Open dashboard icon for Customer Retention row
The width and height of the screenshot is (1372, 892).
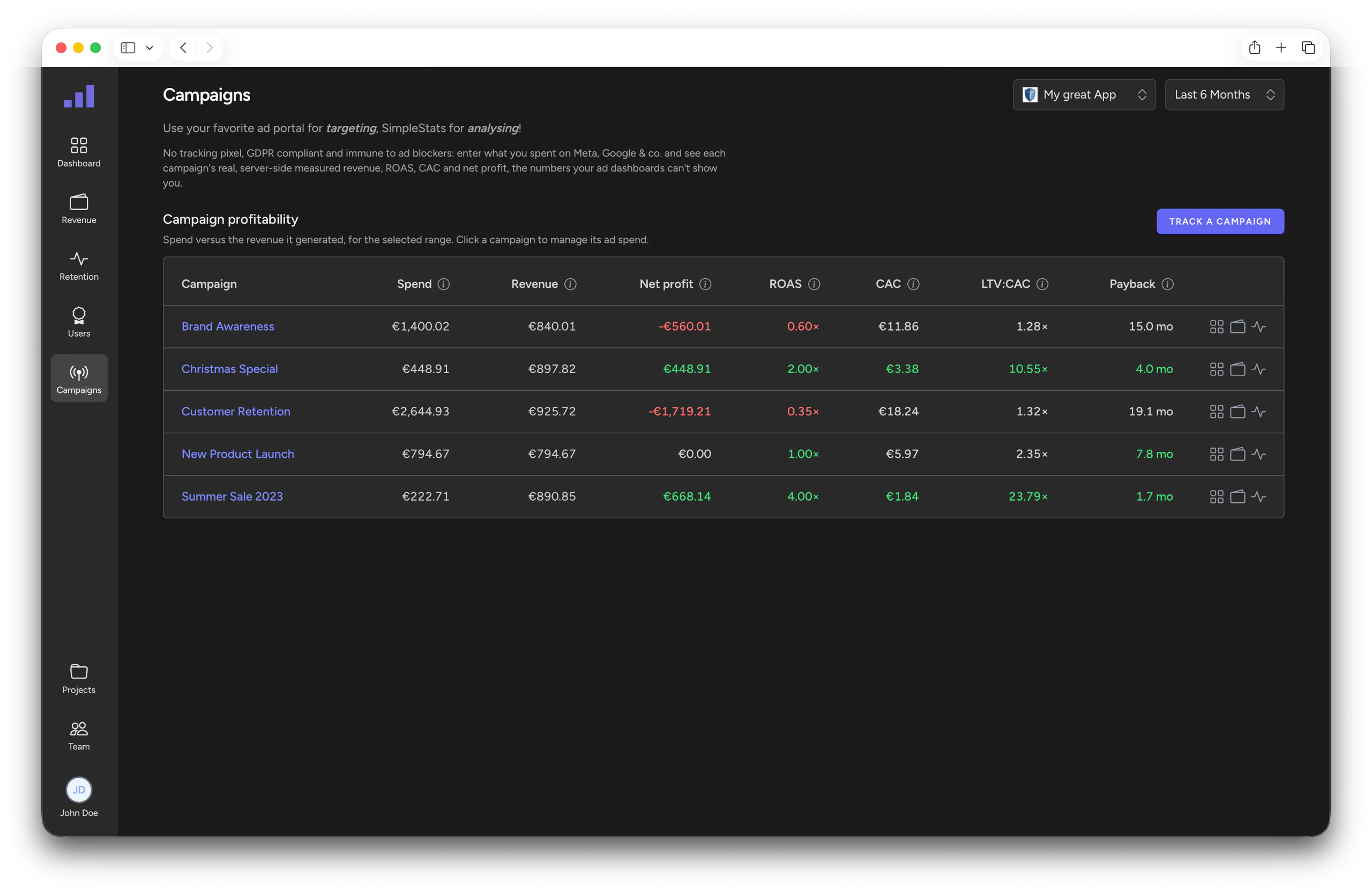coord(1217,412)
